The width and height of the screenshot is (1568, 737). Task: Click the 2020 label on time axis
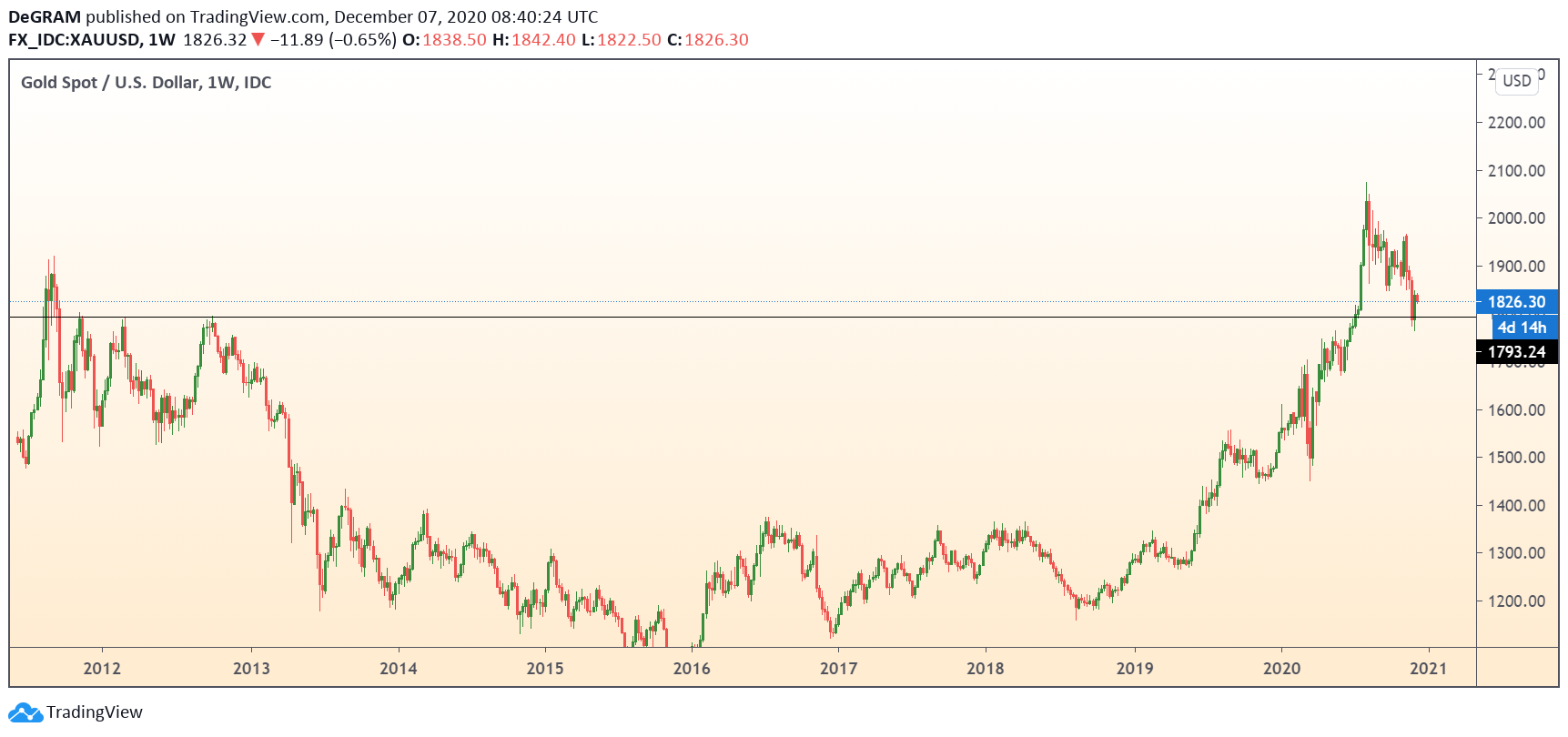[1282, 669]
